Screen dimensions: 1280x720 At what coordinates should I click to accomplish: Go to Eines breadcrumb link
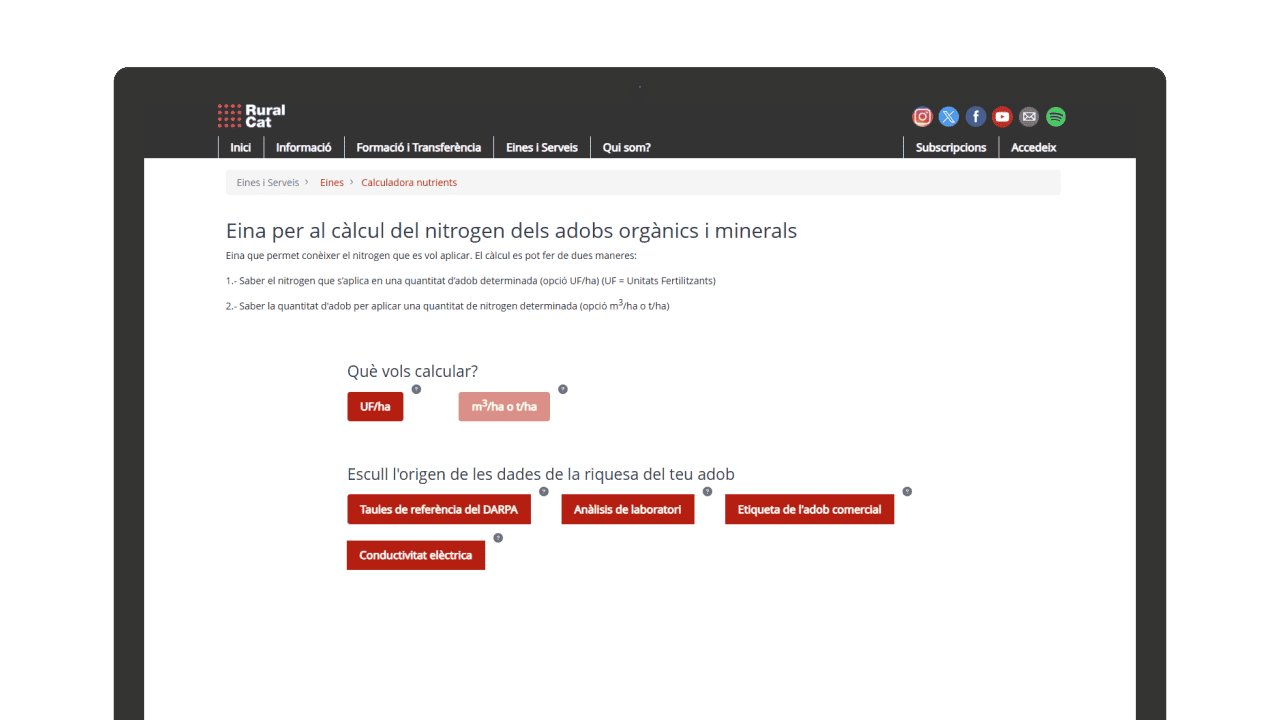(331, 183)
